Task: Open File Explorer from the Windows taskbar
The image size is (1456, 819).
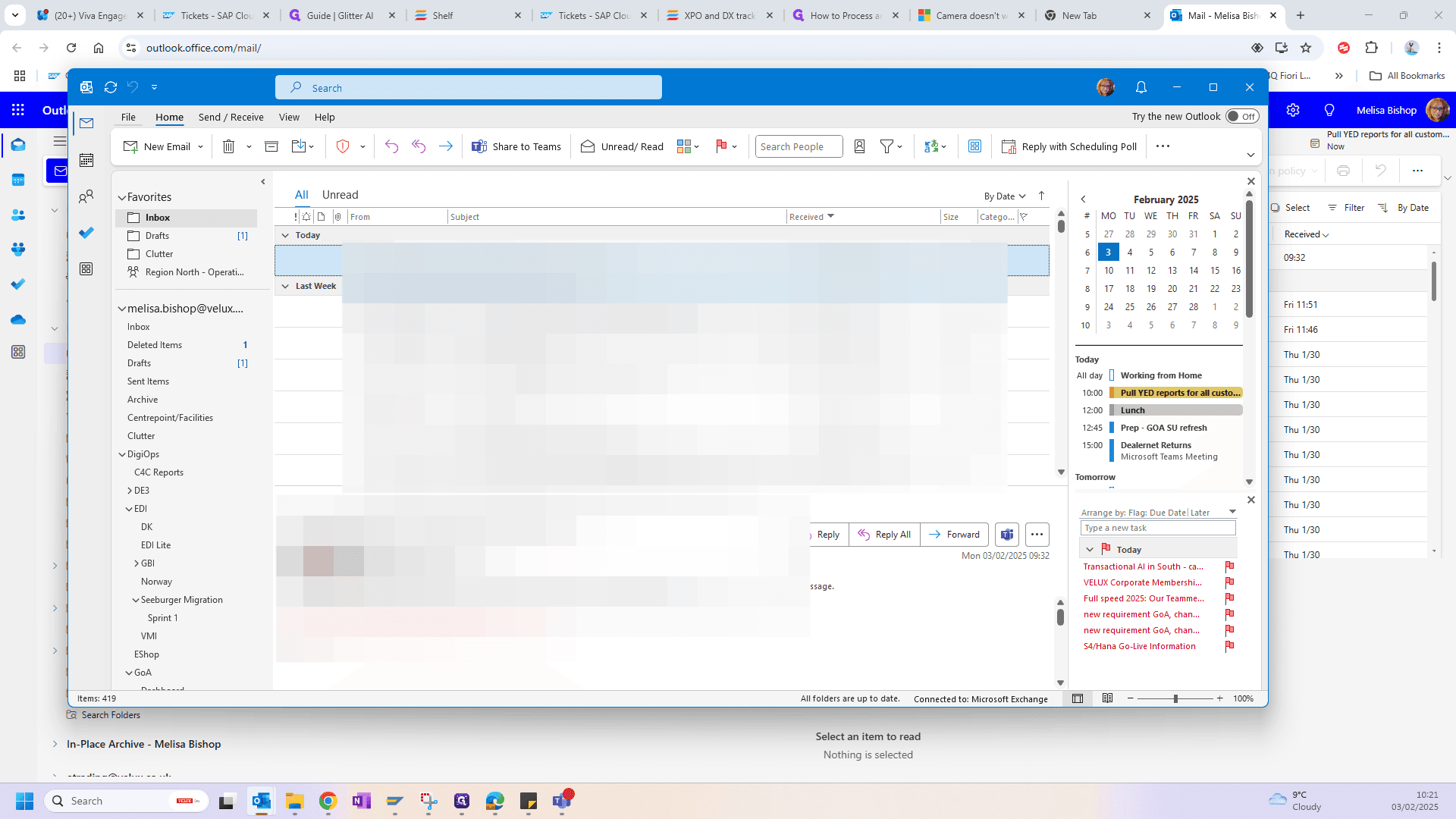Action: point(294,801)
